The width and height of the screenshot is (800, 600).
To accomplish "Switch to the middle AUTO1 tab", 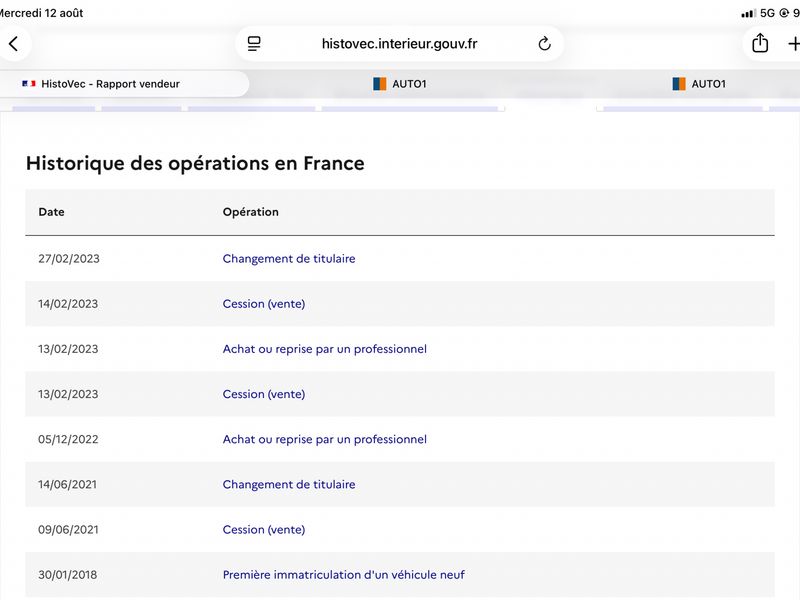I will (399, 84).
